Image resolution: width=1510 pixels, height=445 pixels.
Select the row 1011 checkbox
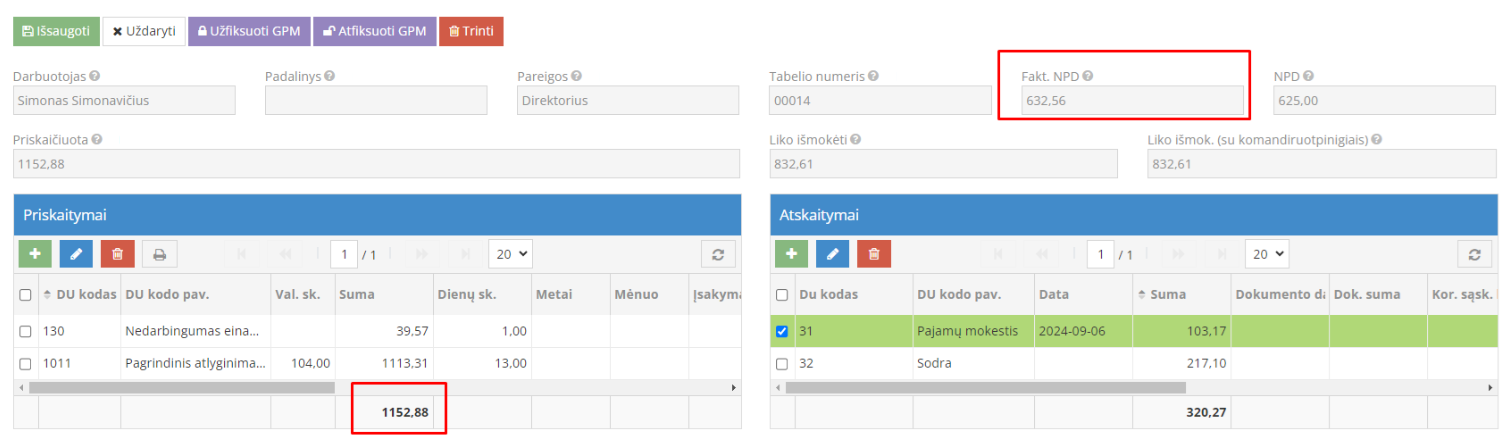[26, 363]
